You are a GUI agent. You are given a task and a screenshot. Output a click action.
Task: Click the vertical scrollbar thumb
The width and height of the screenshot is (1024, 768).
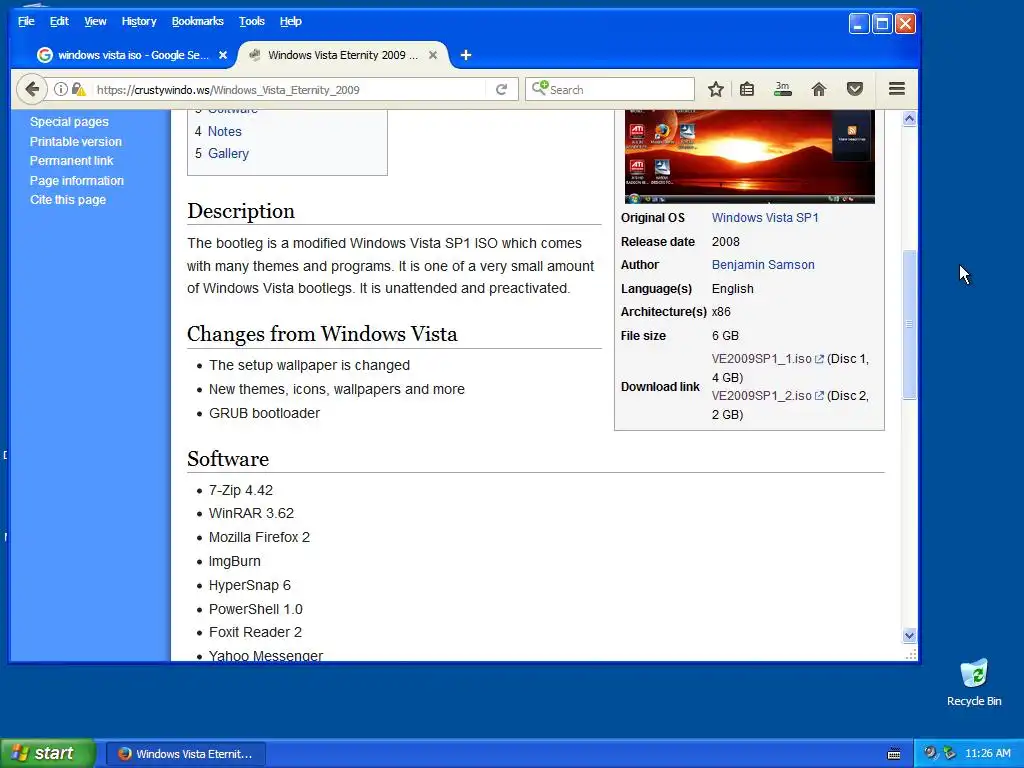pyautogui.click(x=909, y=325)
